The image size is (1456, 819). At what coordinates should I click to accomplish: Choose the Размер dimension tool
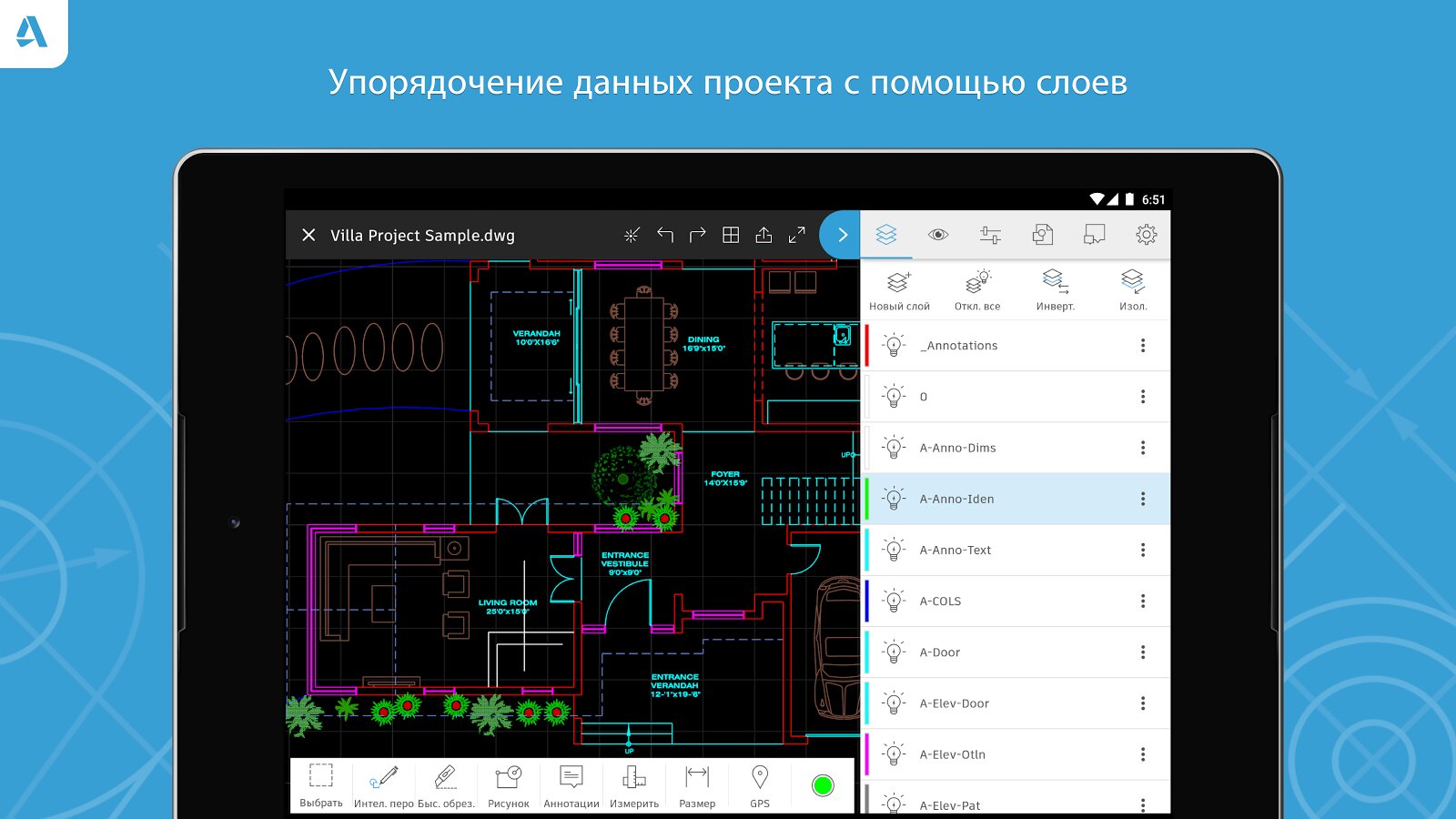(697, 785)
